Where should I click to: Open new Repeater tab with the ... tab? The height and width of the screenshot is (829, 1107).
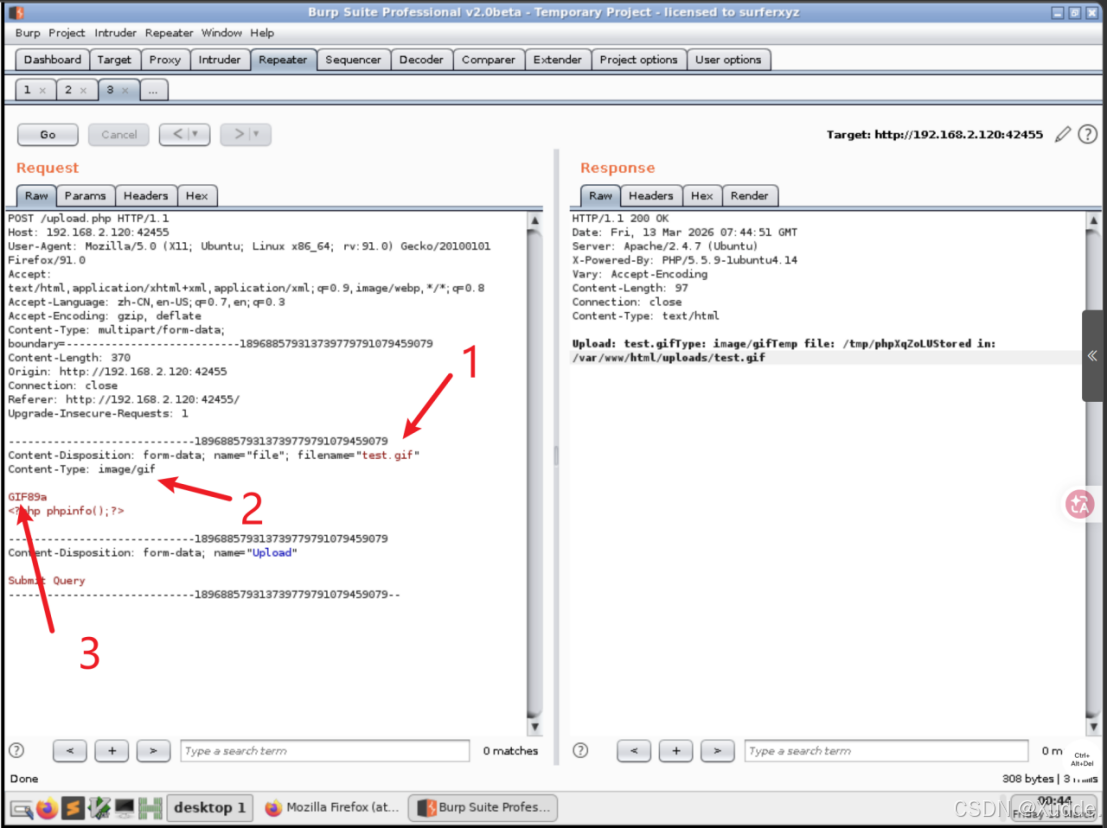click(154, 90)
